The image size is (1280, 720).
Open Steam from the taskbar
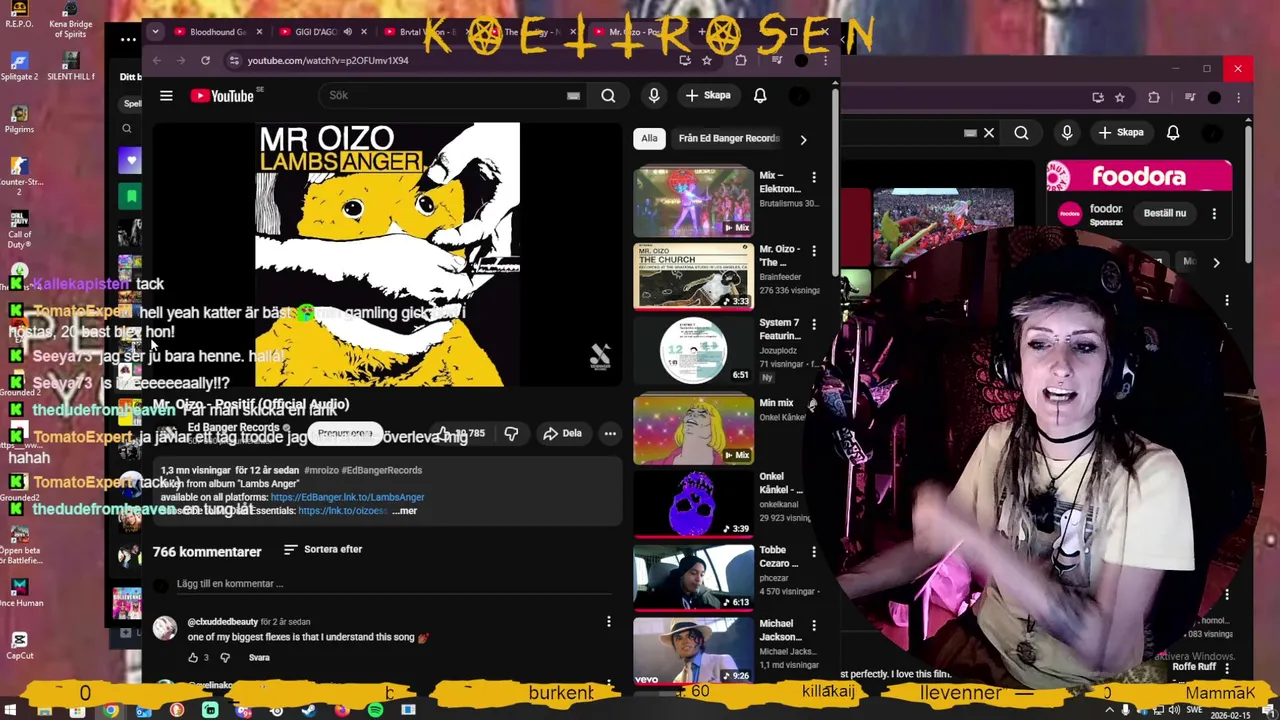pos(309,710)
